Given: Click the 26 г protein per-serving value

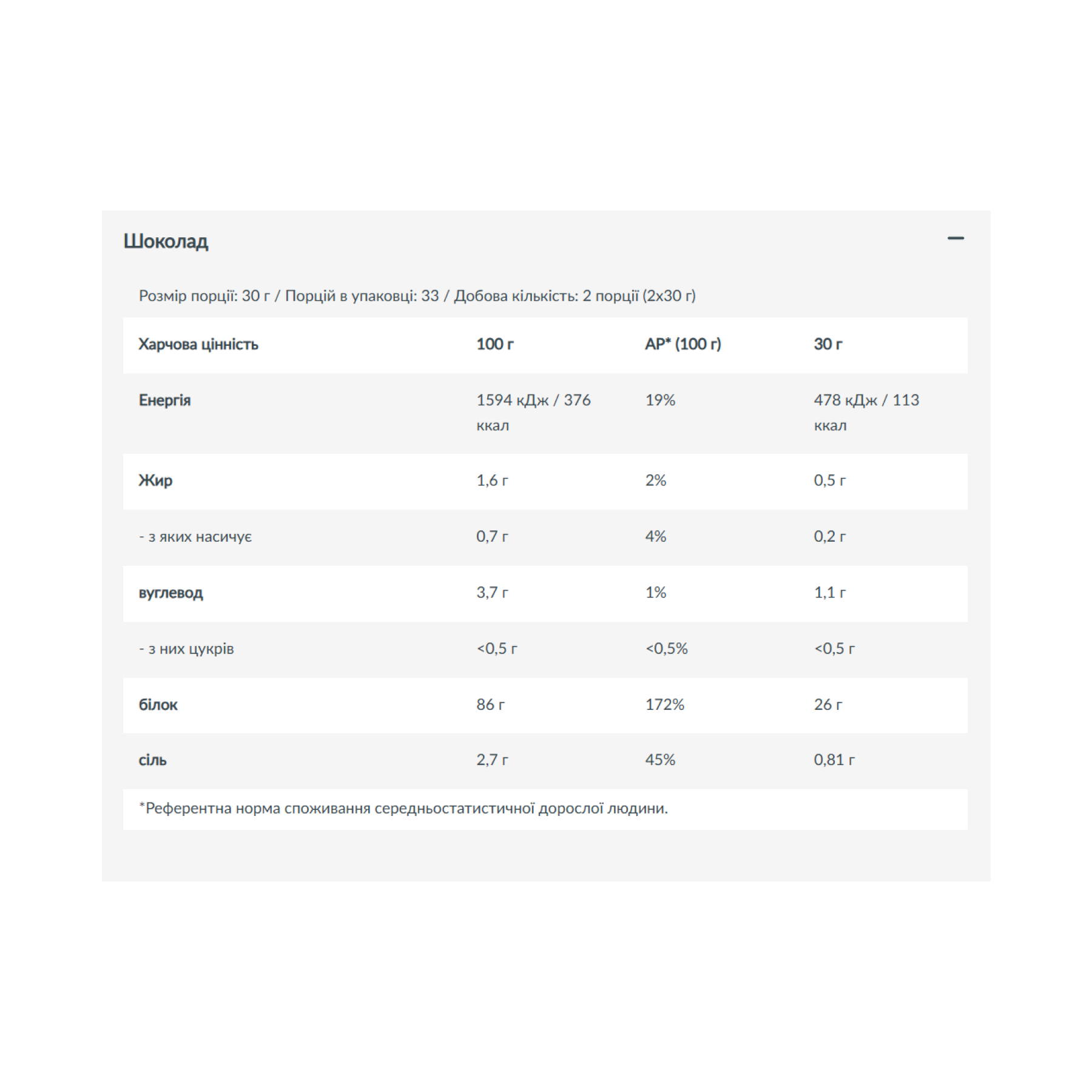Looking at the screenshot, I should pos(827,705).
